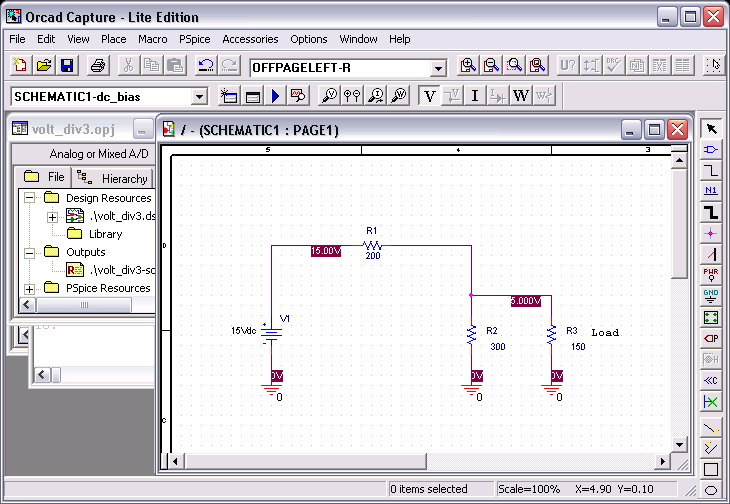Viewport: 730px width, 504px height.
Task: Open the Macro menu
Action: (x=153, y=39)
